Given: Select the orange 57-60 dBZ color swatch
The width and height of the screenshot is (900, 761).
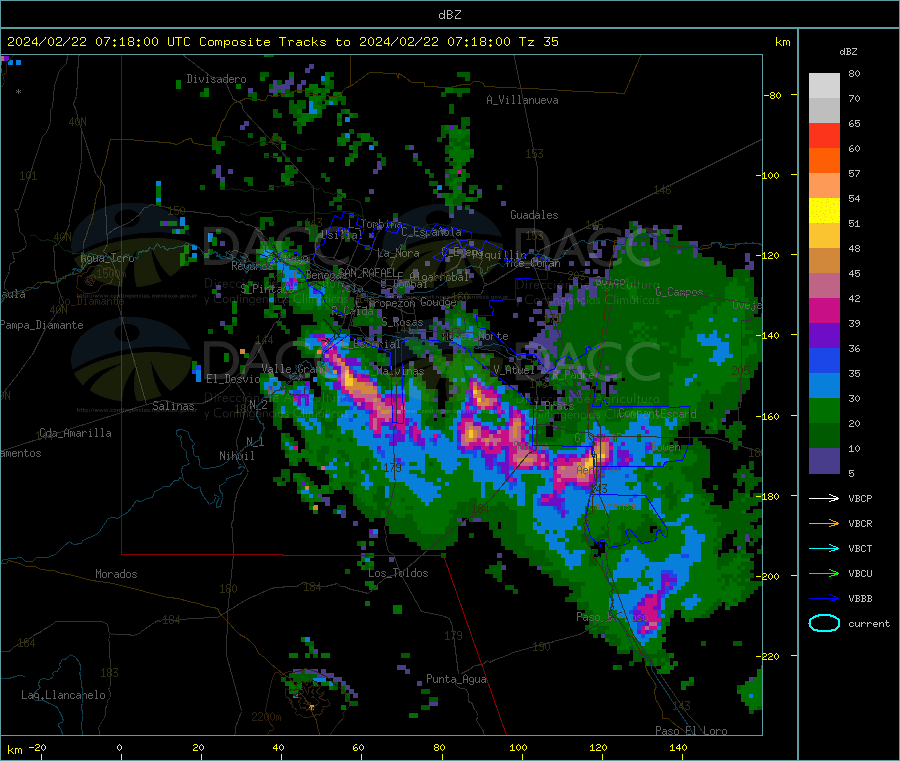Looking at the screenshot, I should 824,161.
